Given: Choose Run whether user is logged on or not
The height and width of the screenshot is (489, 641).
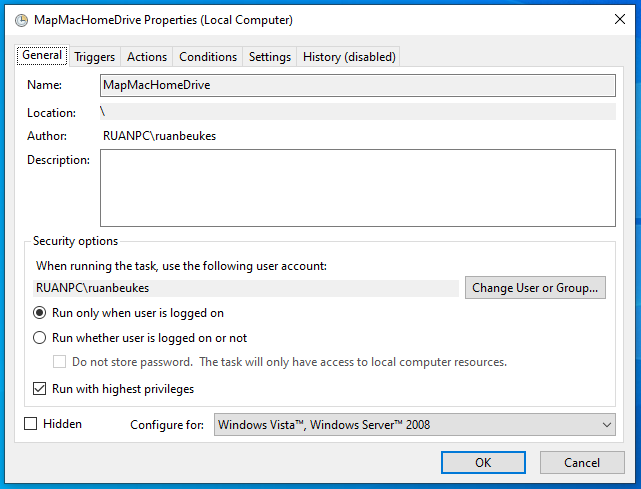Looking at the screenshot, I should [41, 338].
